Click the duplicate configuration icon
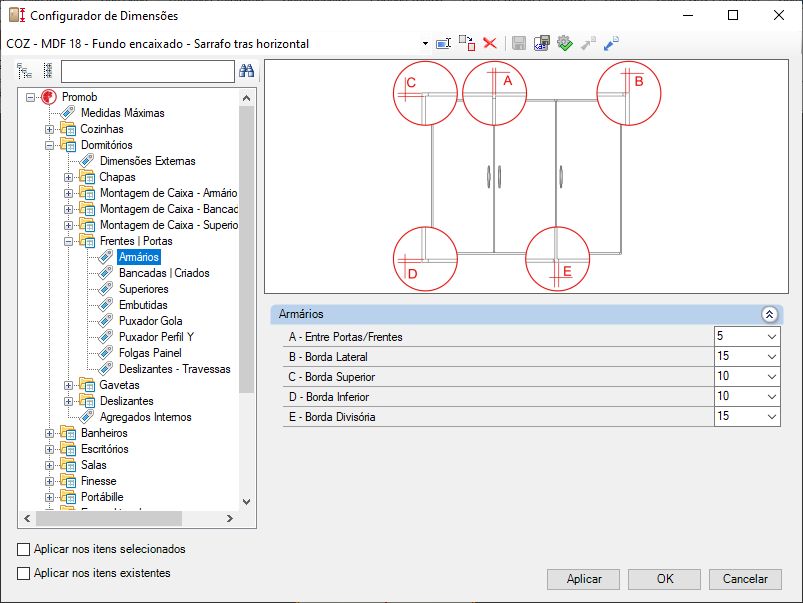Image resolution: width=803 pixels, height=603 pixels. (467, 43)
